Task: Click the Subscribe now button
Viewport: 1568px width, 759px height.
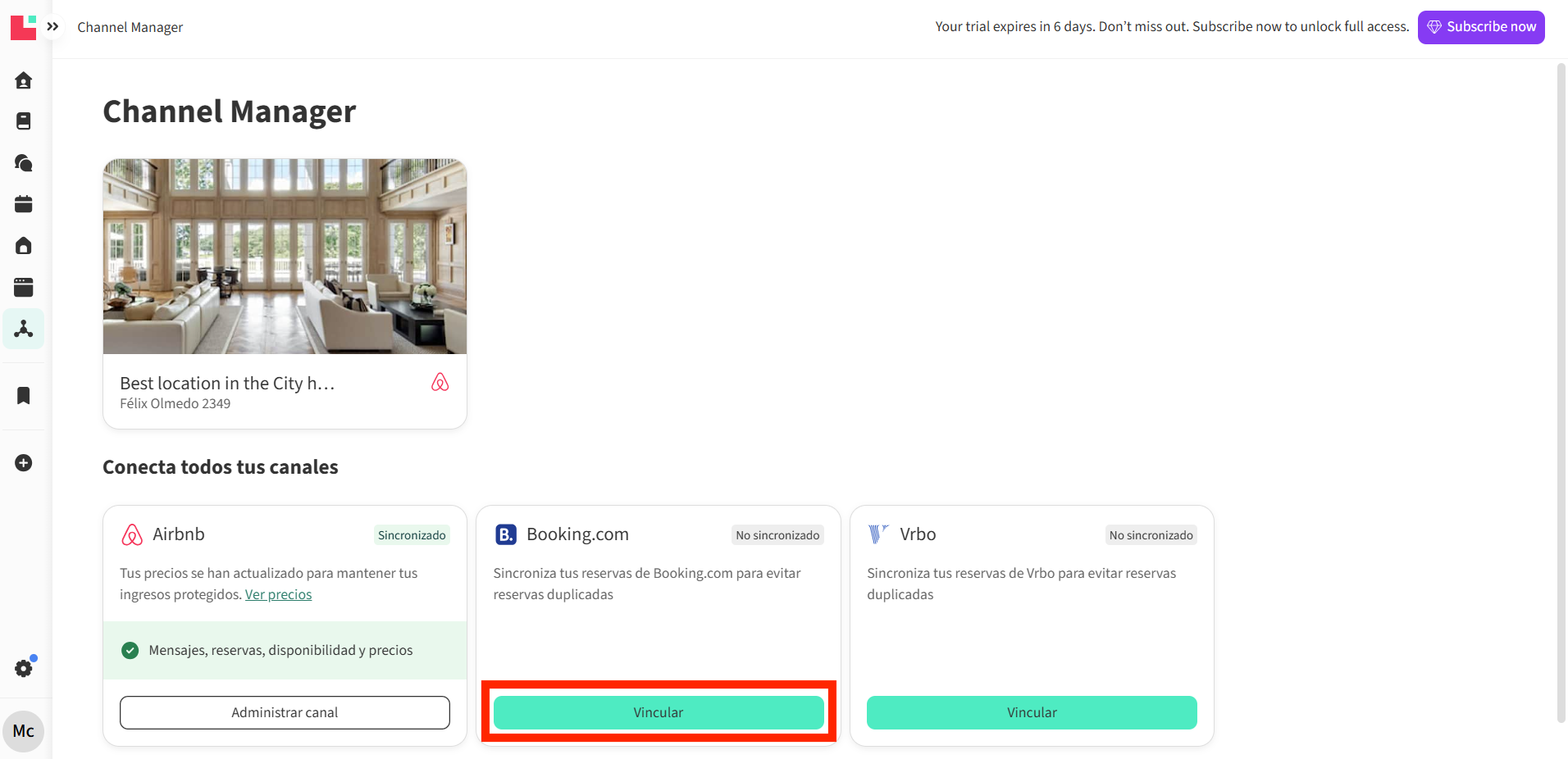Action: [1480, 27]
